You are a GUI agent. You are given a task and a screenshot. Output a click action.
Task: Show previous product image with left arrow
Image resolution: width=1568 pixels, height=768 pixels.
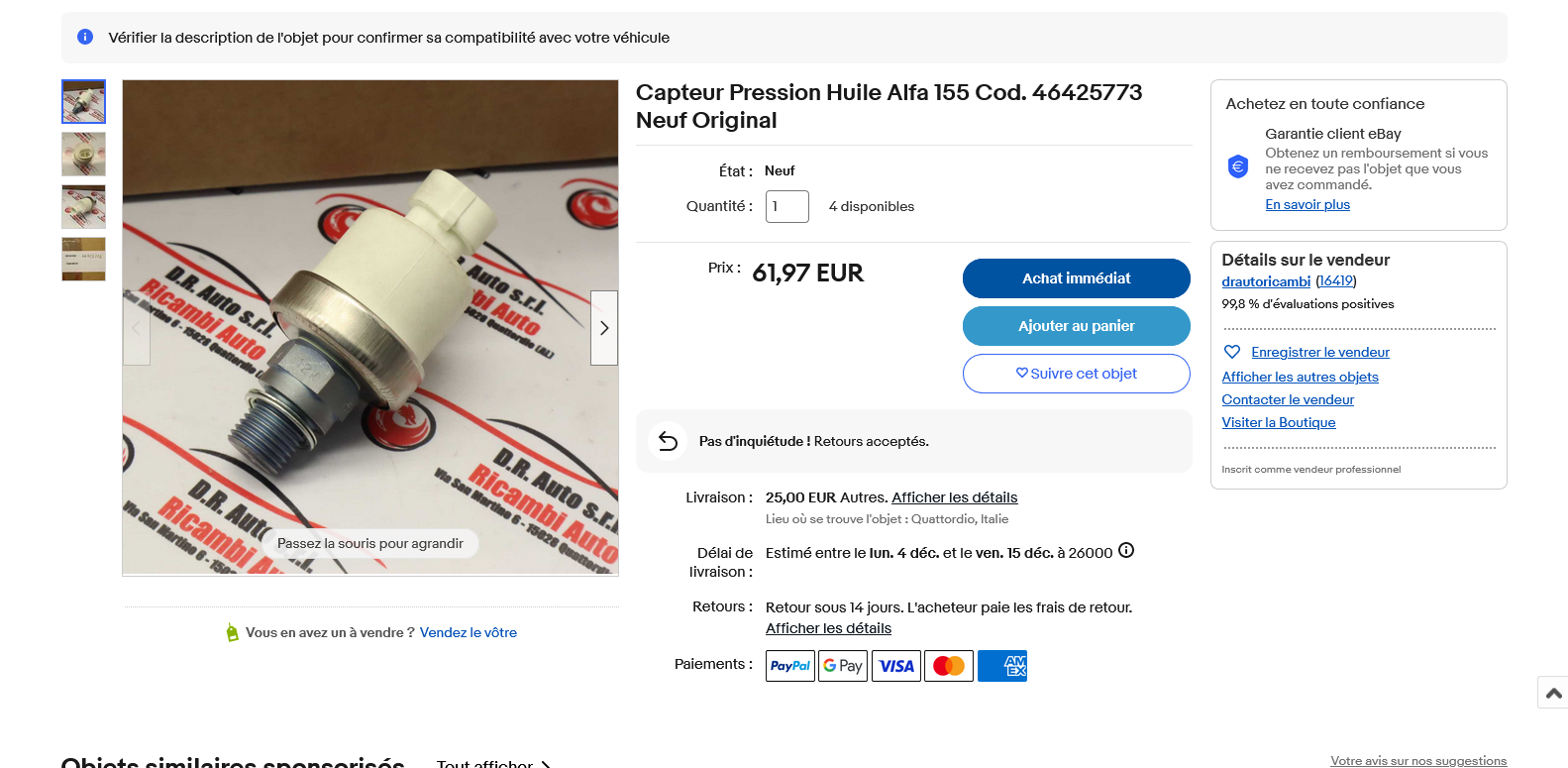(x=137, y=328)
